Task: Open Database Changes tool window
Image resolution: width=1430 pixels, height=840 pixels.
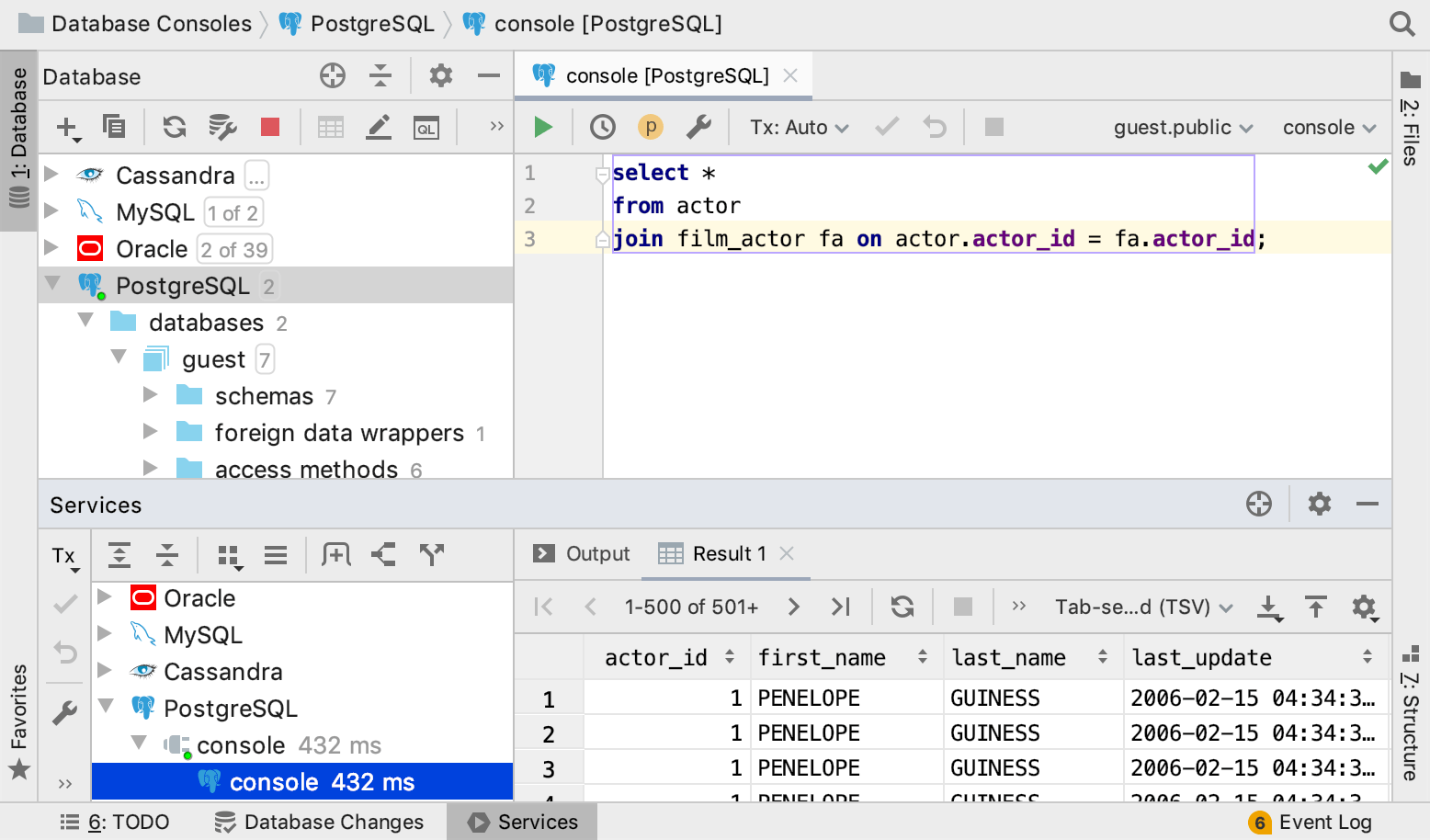Action: click(x=319, y=822)
